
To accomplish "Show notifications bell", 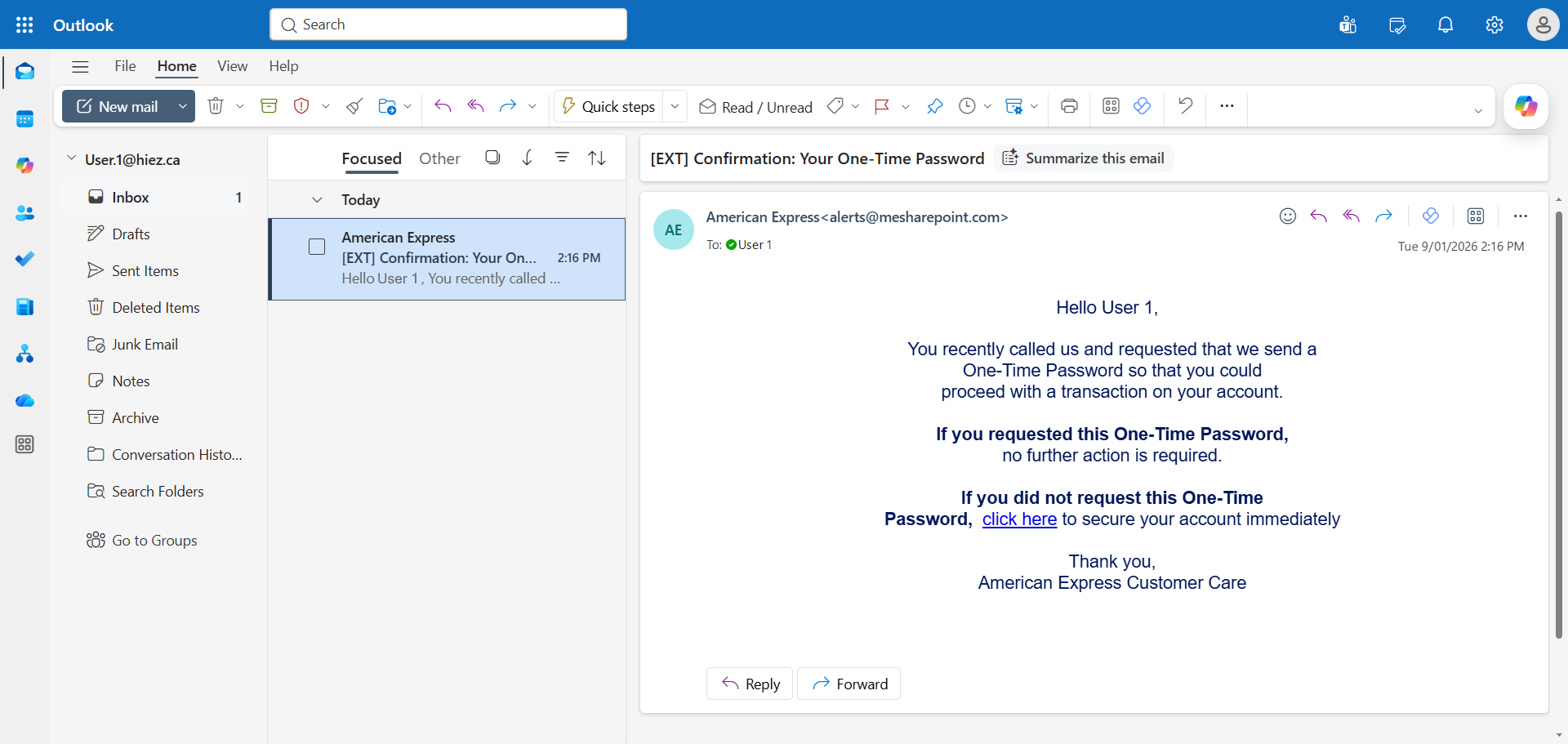I will (1445, 25).
